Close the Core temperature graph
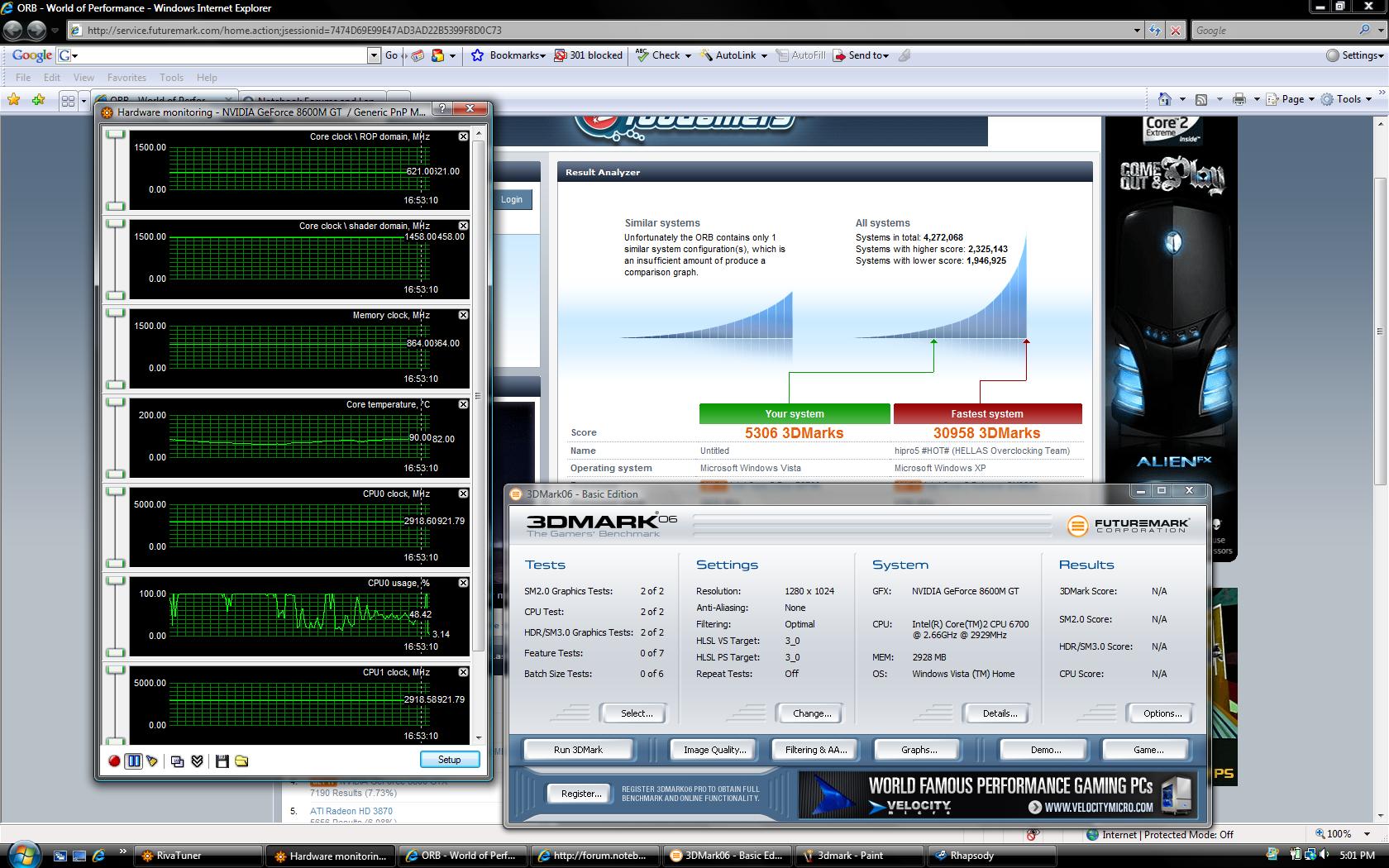The width and height of the screenshot is (1389, 868). [463, 404]
